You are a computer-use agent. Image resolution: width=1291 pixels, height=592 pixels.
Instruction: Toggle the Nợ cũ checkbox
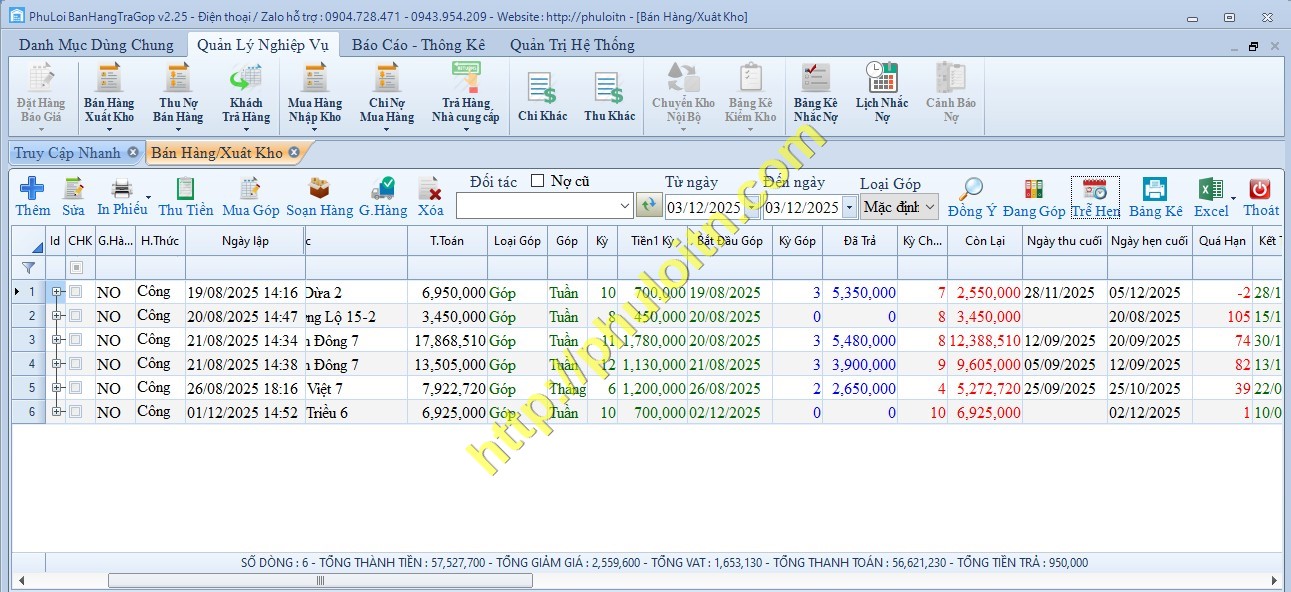click(538, 181)
